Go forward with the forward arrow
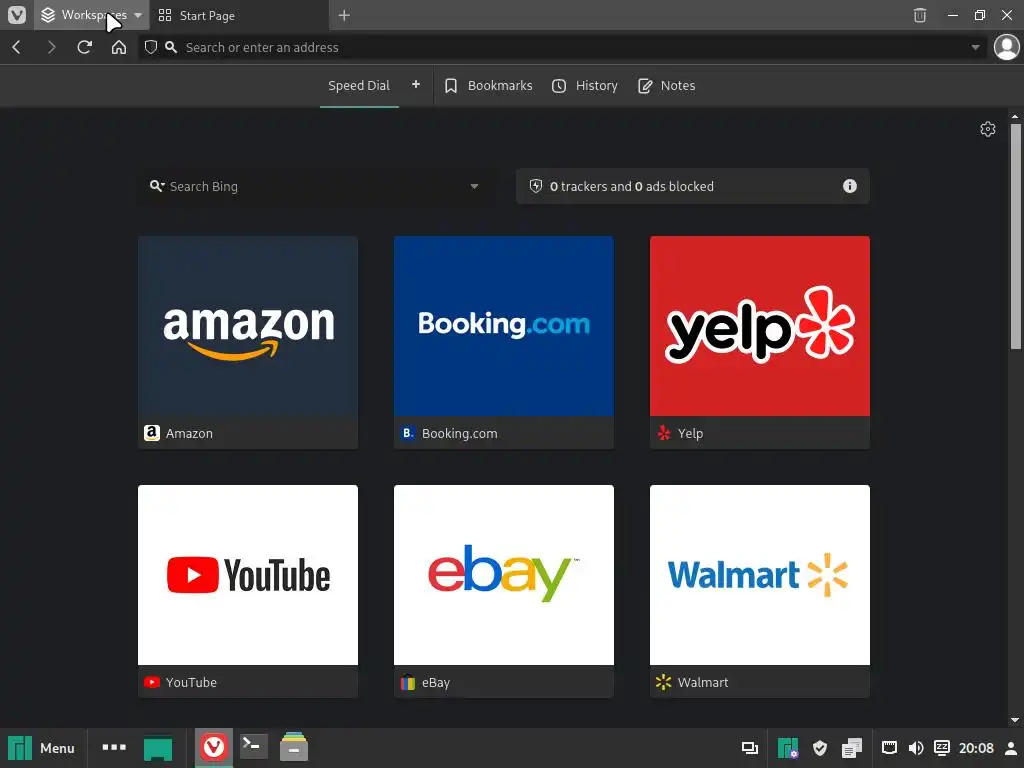The height and width of the screenshot is (768, 1024). pyautogui.click(x=51, y=47)
